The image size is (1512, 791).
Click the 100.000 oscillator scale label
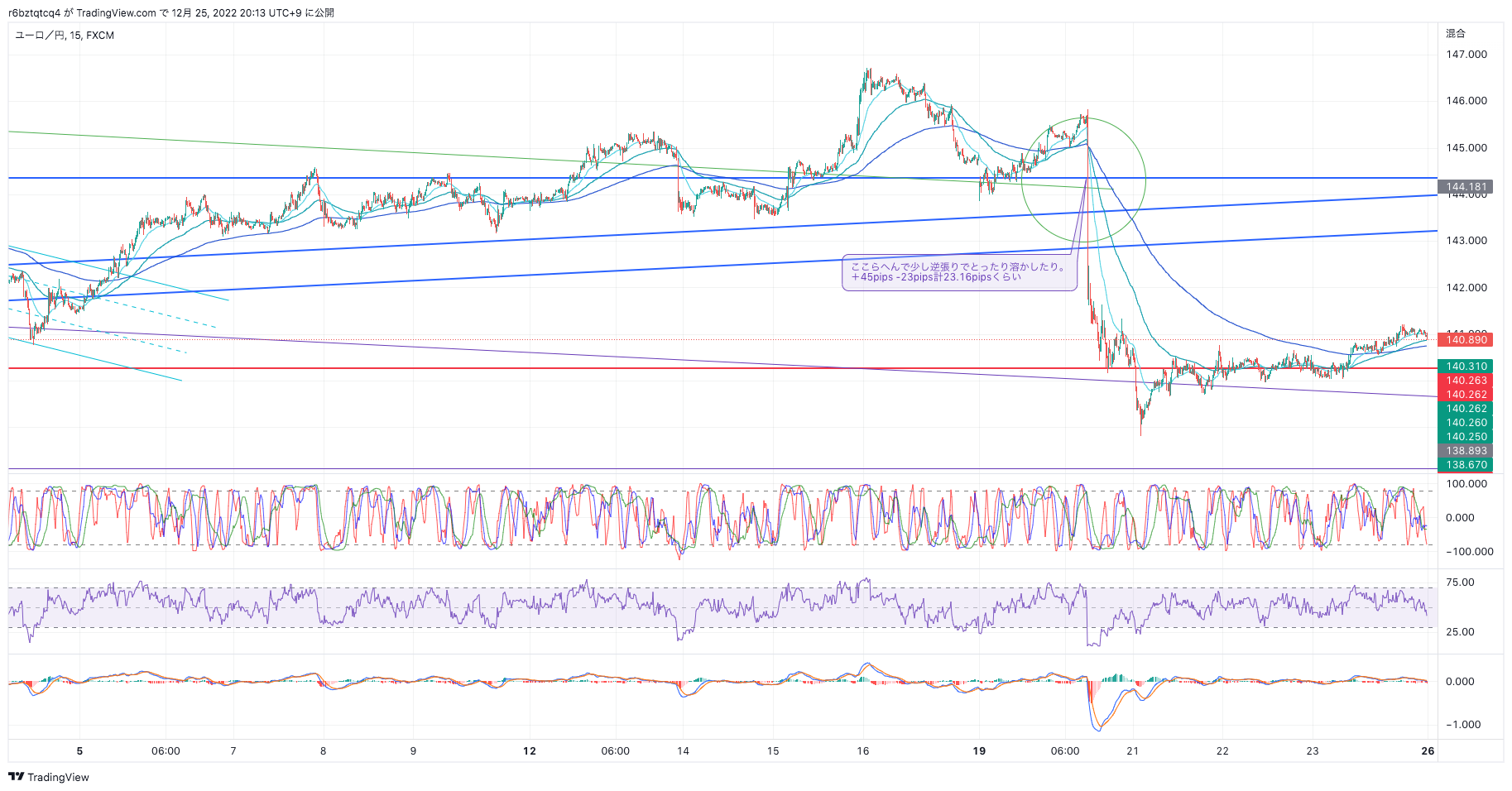point(1466,484)
